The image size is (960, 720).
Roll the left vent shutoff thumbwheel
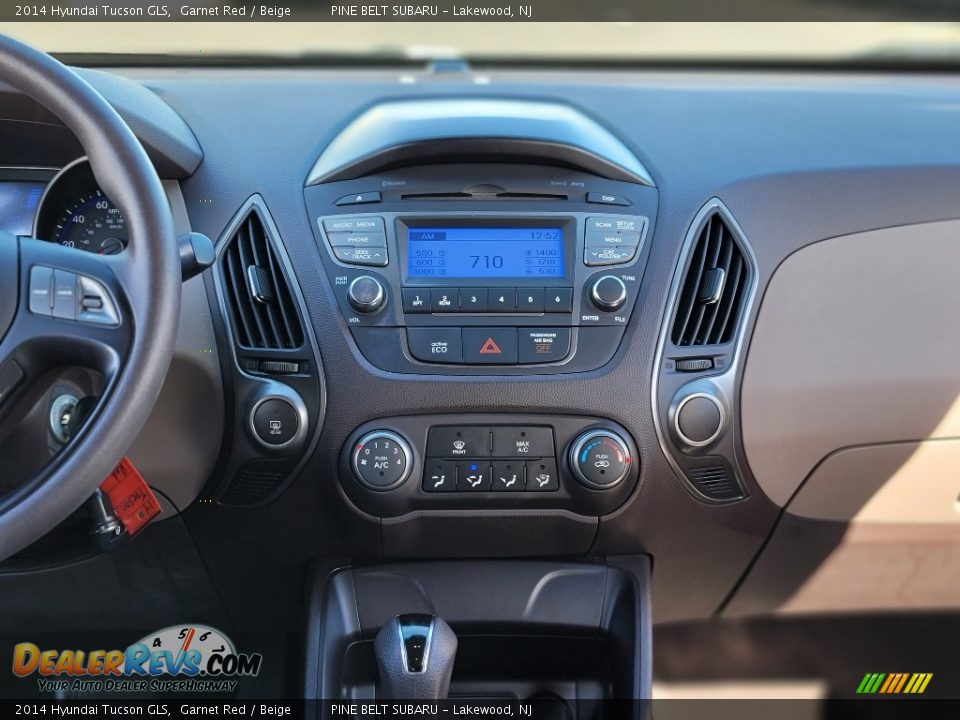(279, 367)
